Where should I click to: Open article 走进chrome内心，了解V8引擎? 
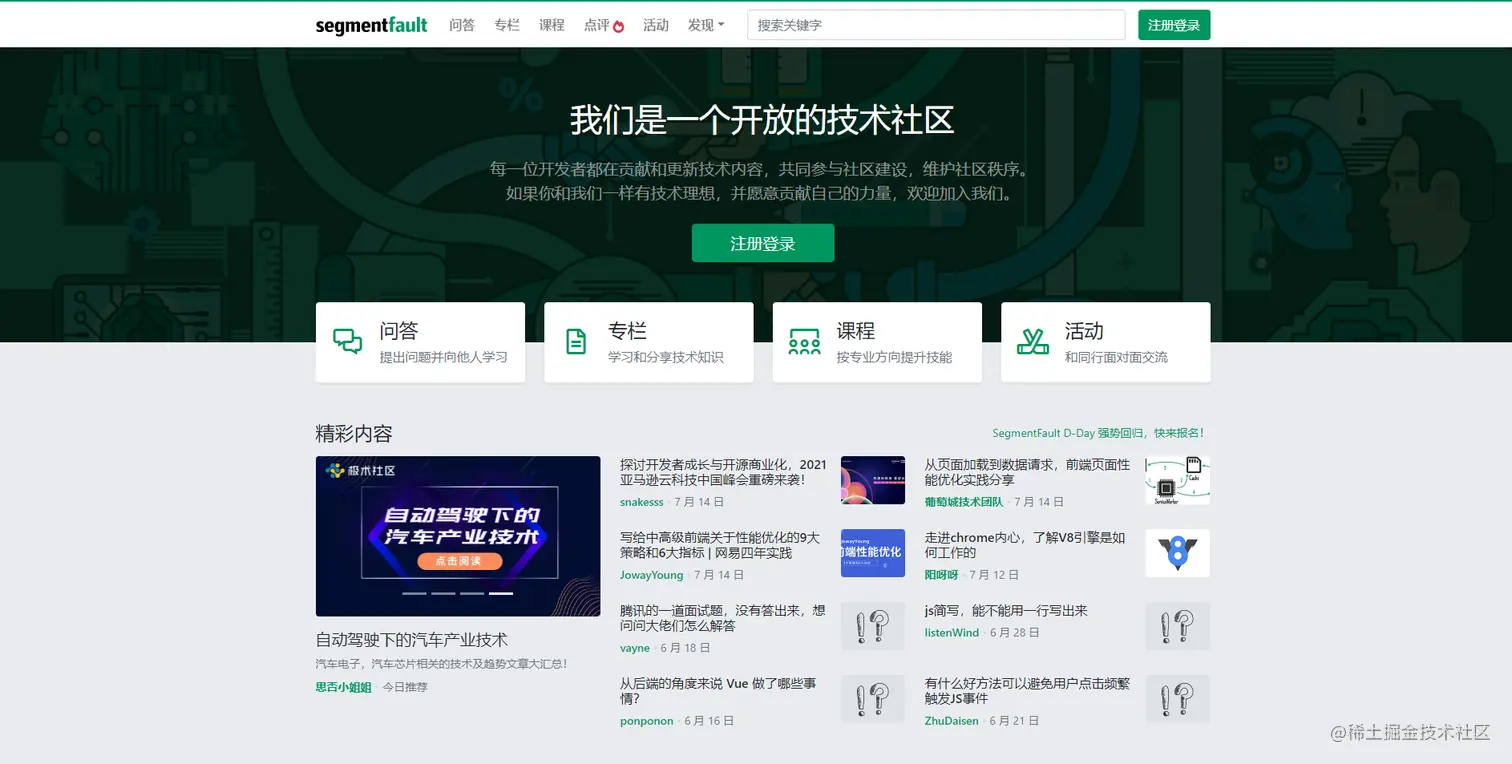pos(1025,545)
